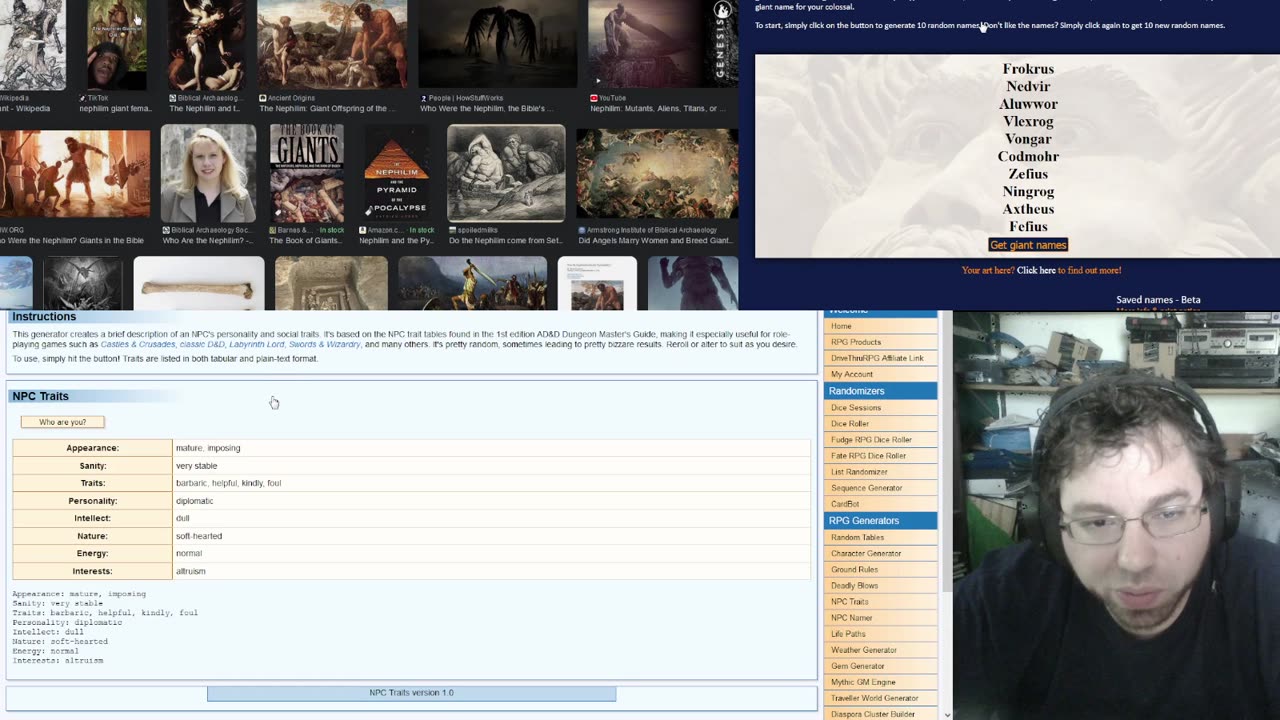Click the 'soft-hearted' Nature value cell
The height and width of the screenshot is (720, 1280).
point(492,536)
